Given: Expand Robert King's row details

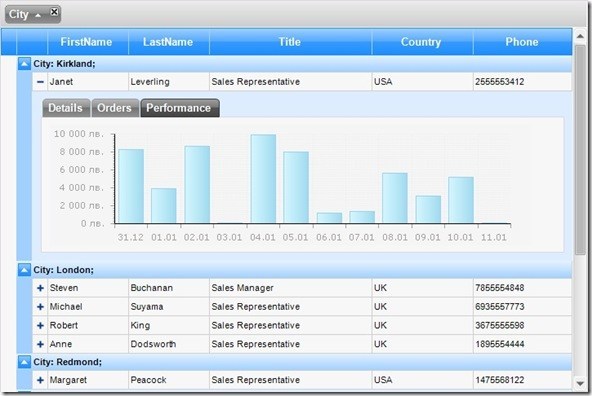Looking at the screenshot, I should click(40, 325).
